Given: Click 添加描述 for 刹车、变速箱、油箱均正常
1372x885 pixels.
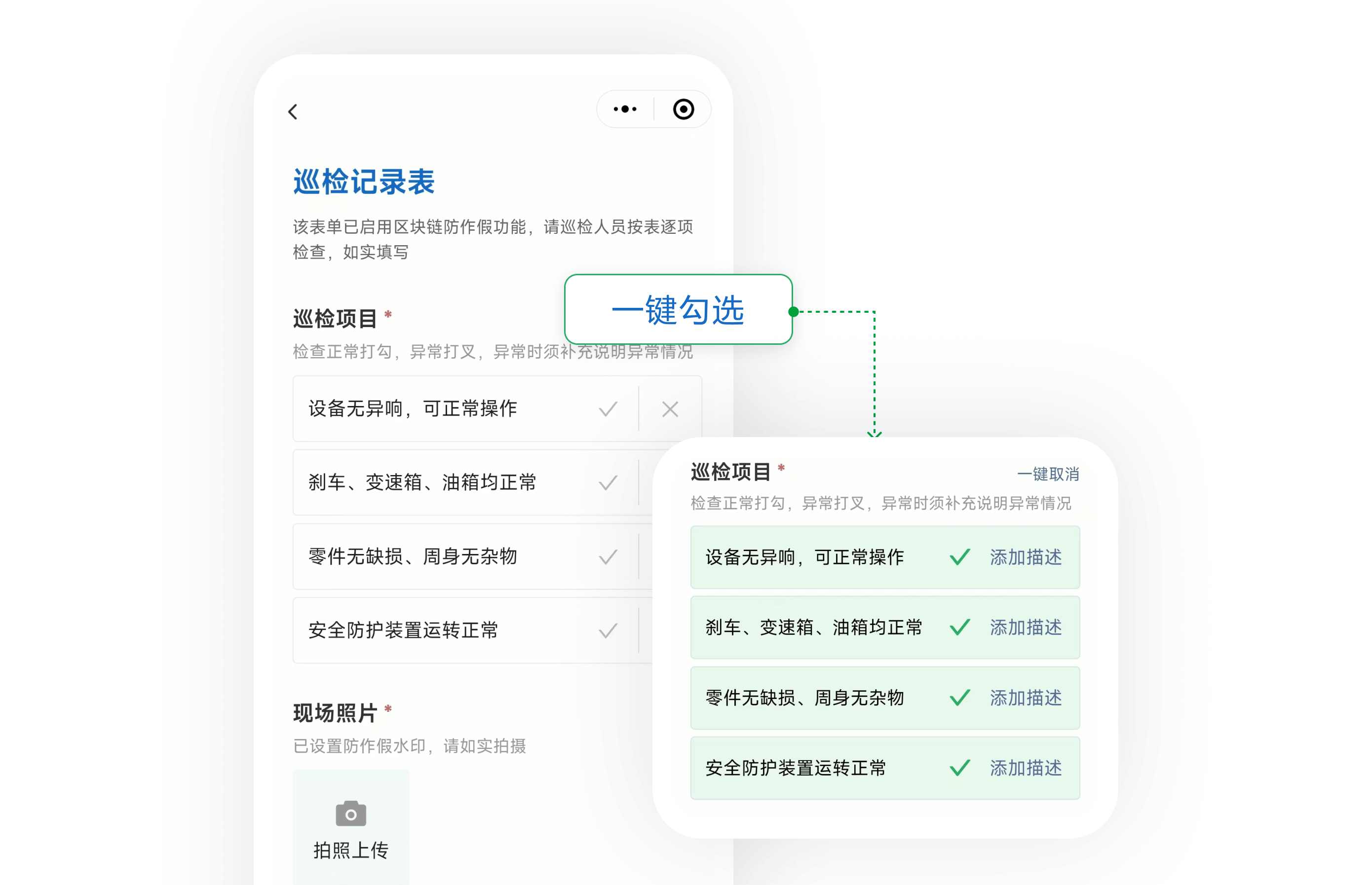Looking at the screenshot, I should coord(1026,627).
